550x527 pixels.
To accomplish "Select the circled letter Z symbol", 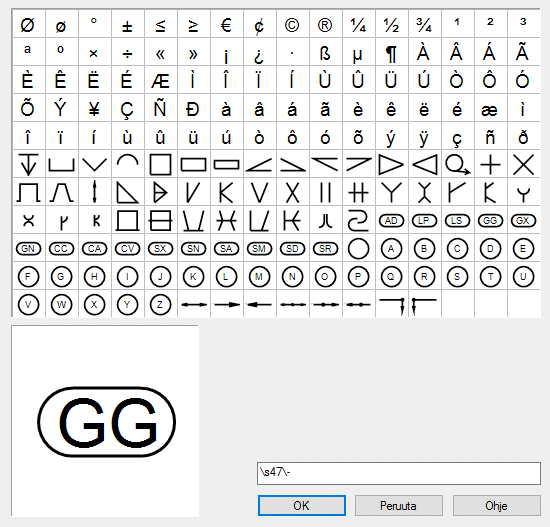I will coord(160,305).
